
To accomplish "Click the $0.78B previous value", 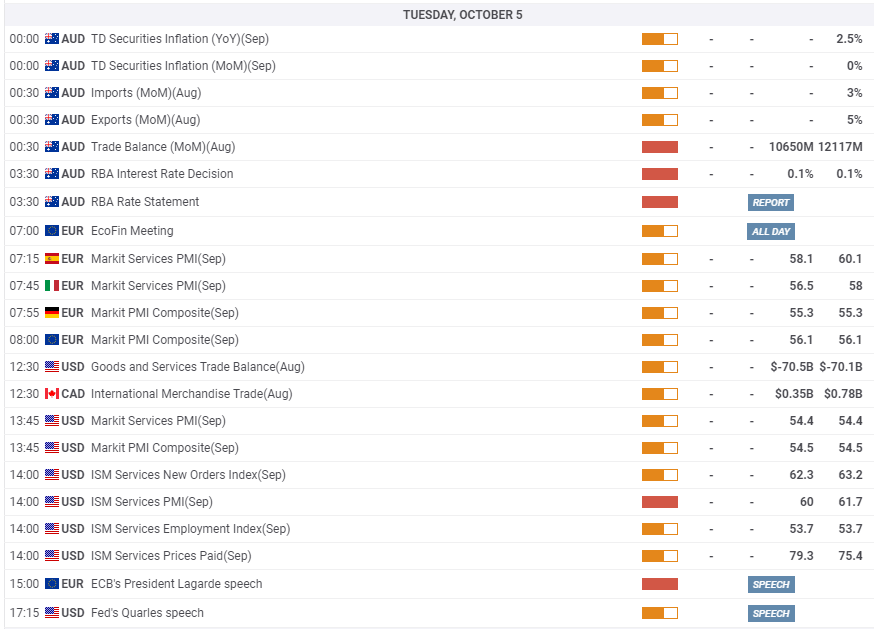I will [843, 394].
